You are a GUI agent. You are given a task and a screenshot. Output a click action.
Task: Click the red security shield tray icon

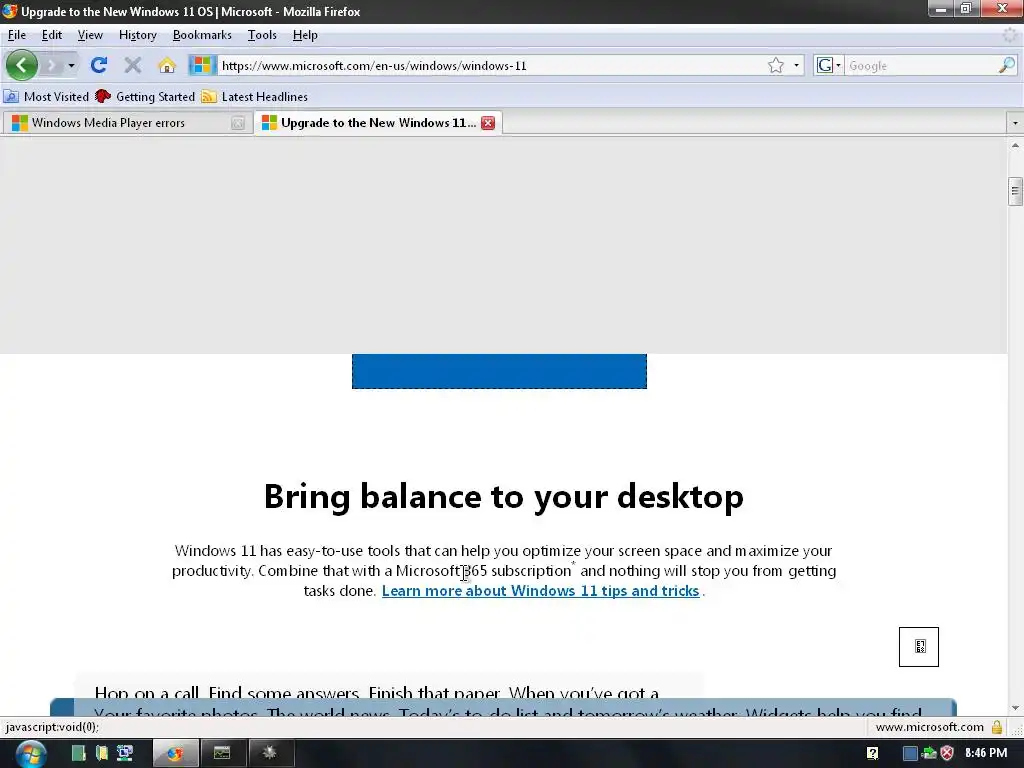tap(947, 754)
